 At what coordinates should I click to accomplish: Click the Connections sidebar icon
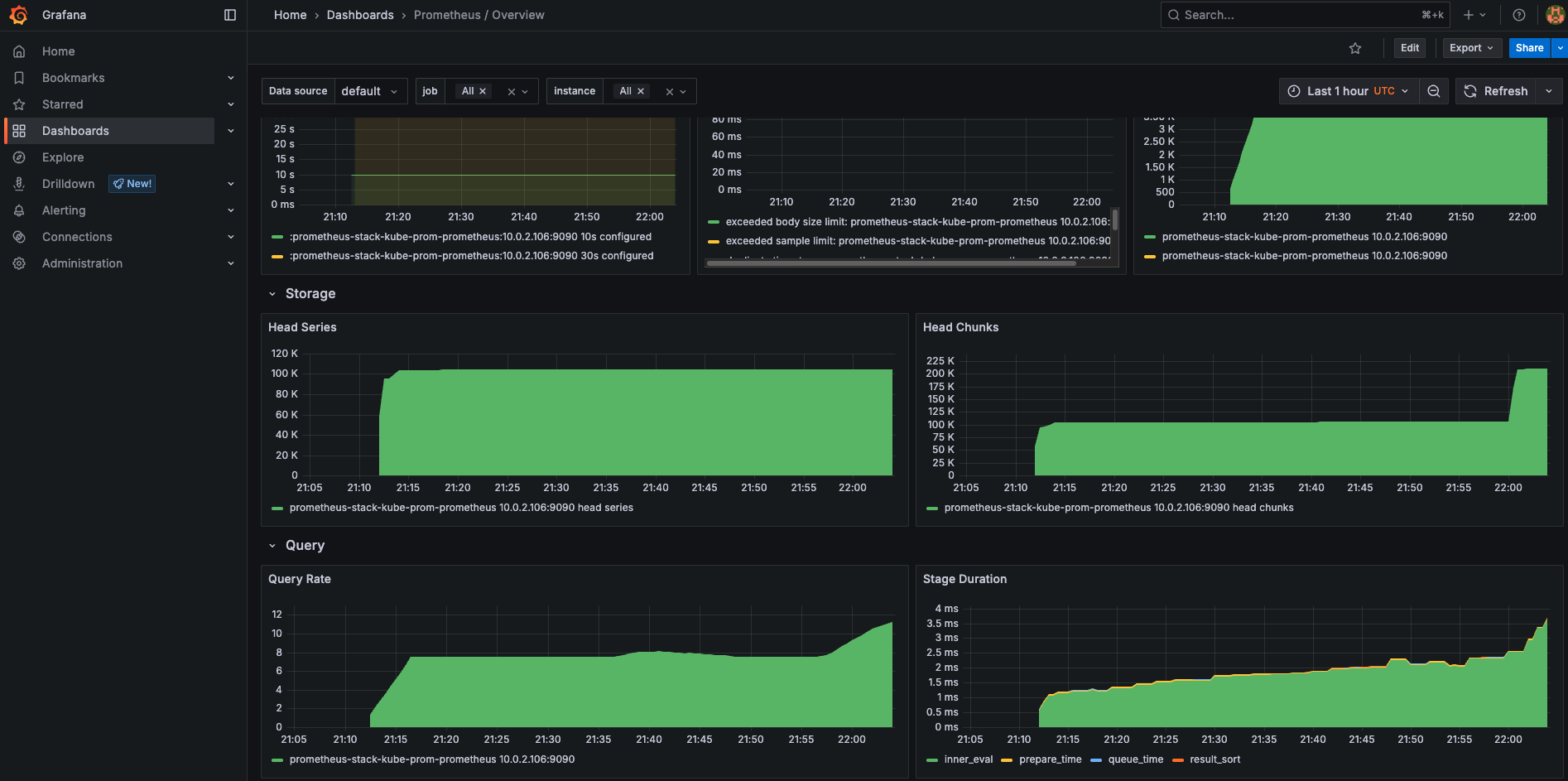click(19, 237)
